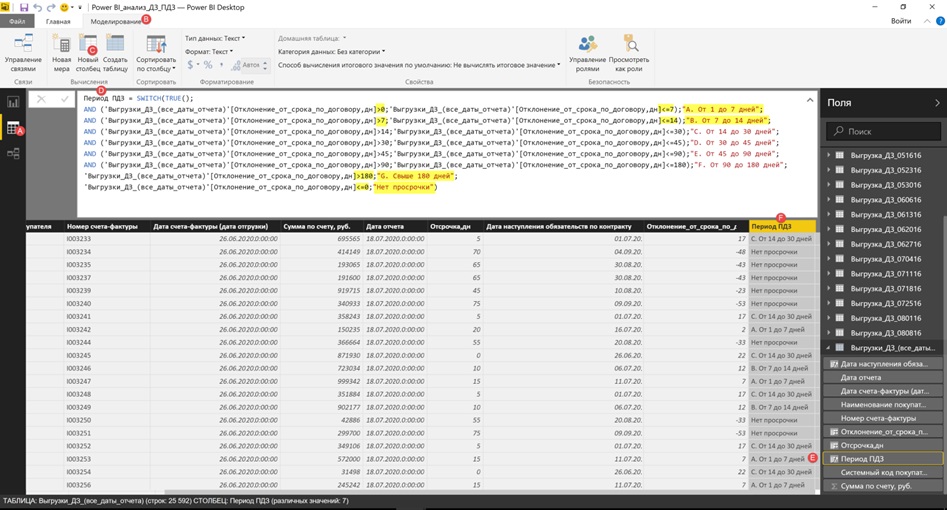Screen dimensions: 947x510
Task: Expand table Выгрузка_ДЗ_051616
Action: (x=828, y=155)
